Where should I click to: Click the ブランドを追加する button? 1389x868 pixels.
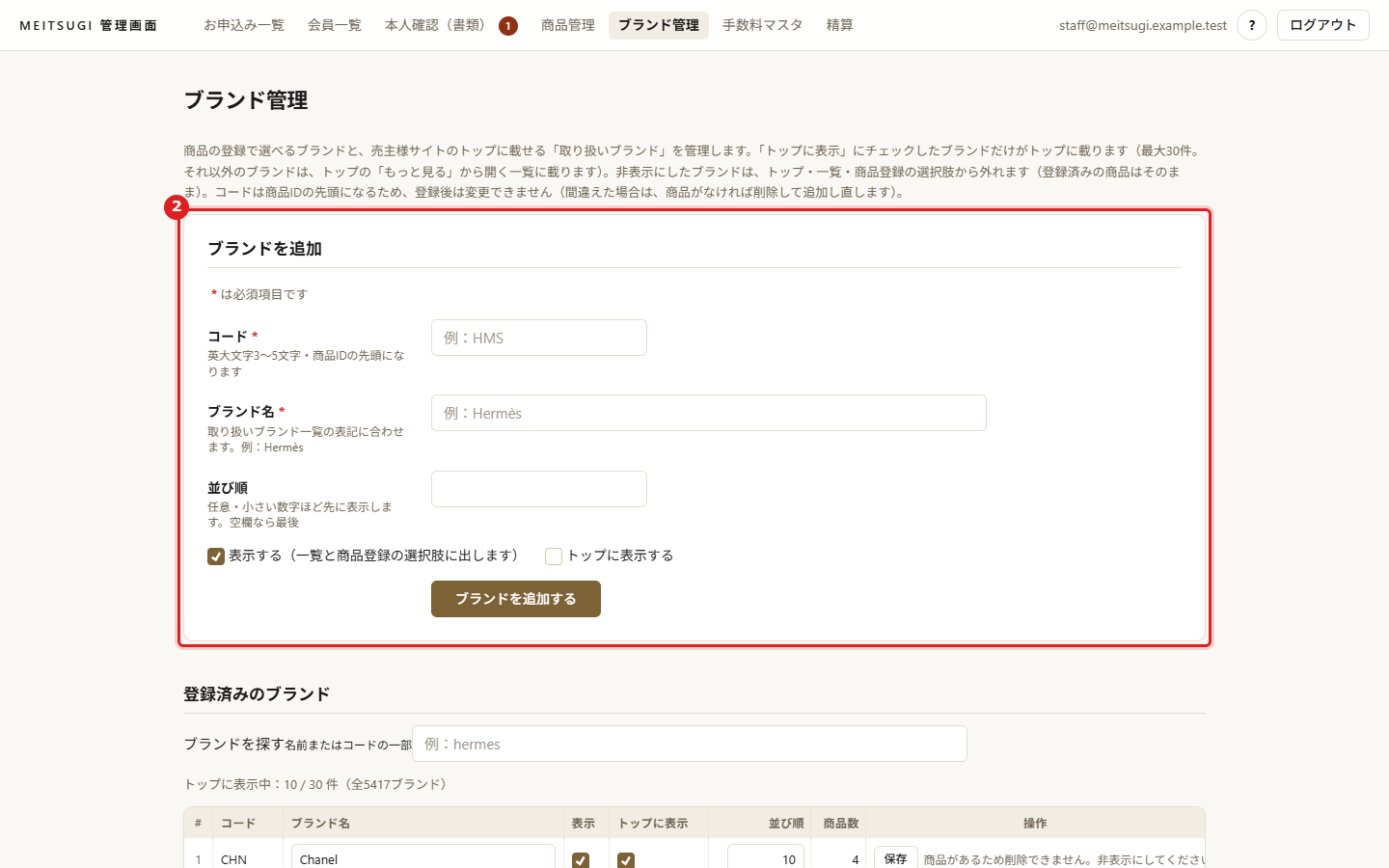click(x=516, y=599)
